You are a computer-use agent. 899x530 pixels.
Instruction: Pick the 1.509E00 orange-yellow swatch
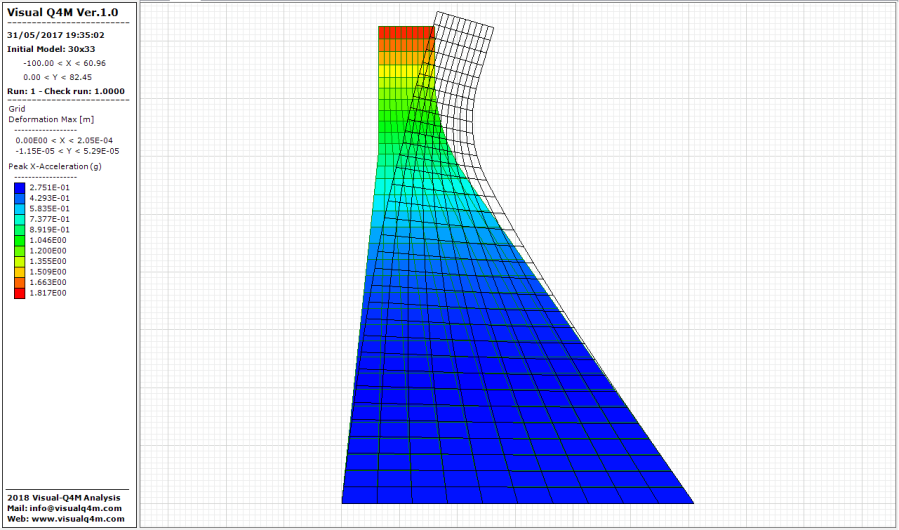[20, 272]
